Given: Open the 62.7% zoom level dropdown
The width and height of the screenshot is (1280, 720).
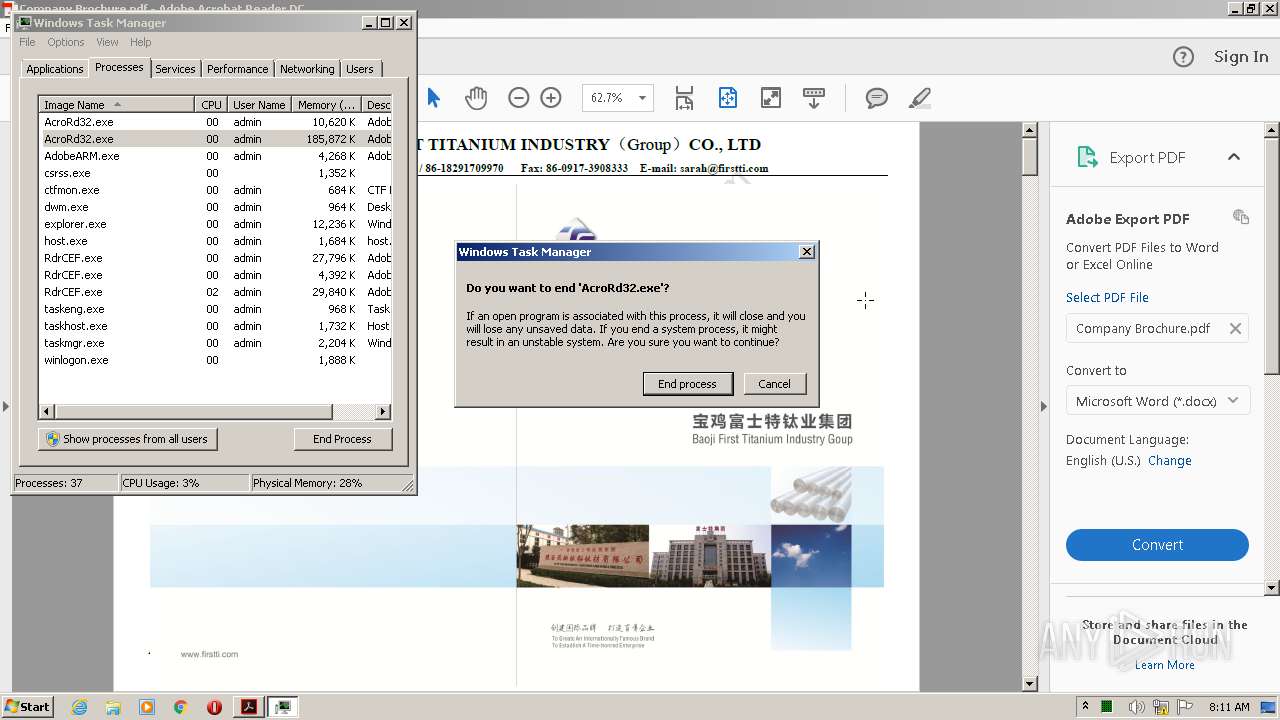Looking at the screenshot, I should point(642,98).
